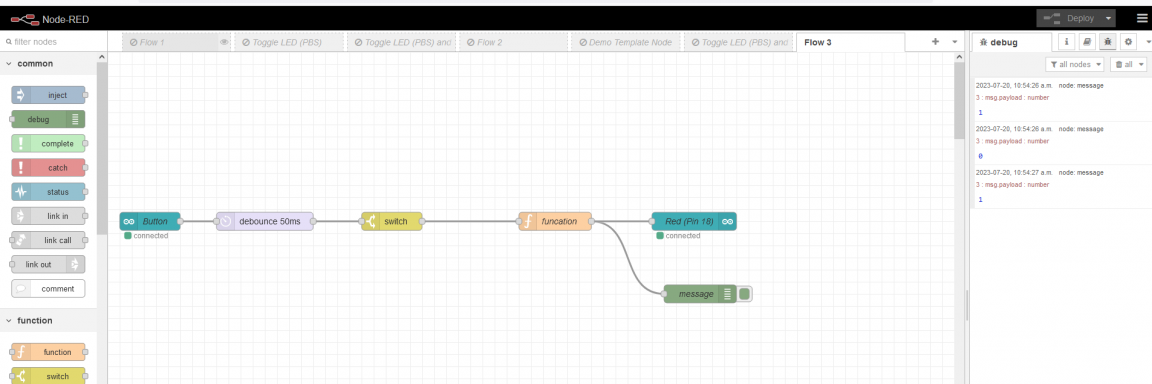Open the sidebar info tab icon
1152x384 pixels.
click(x=1066, y=42)
